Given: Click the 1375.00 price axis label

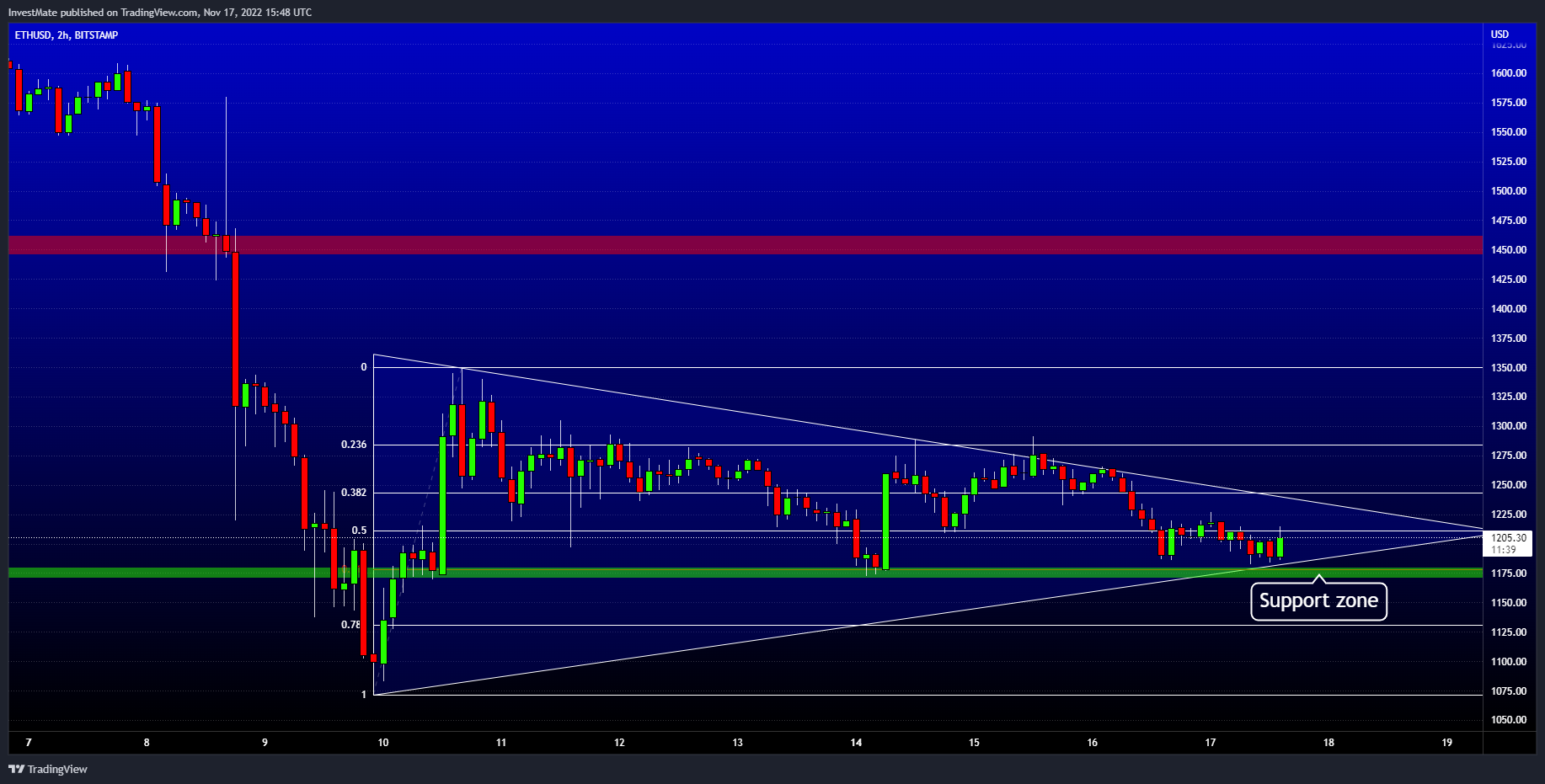Looking at the screenshot, I should (x=1508, y=339).
